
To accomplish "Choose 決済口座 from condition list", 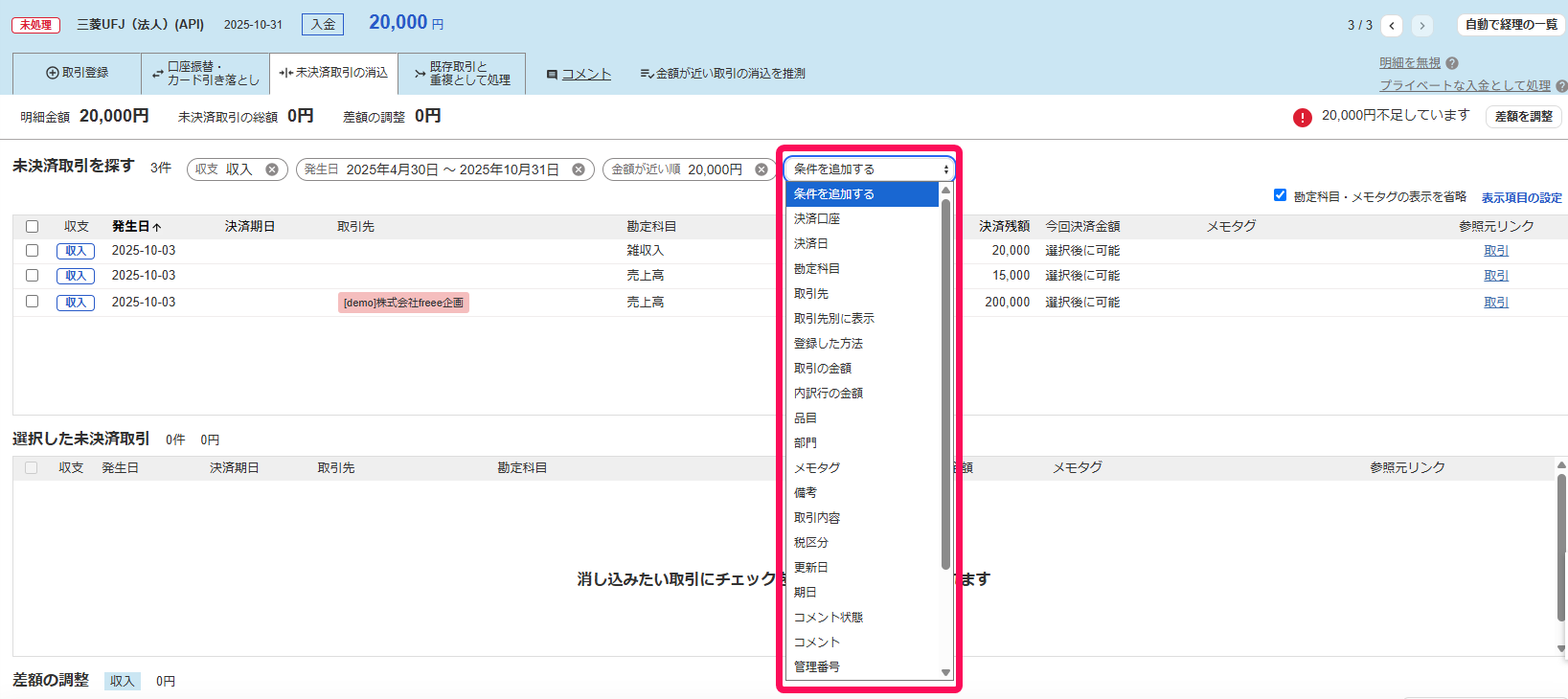I will [862, 219].
